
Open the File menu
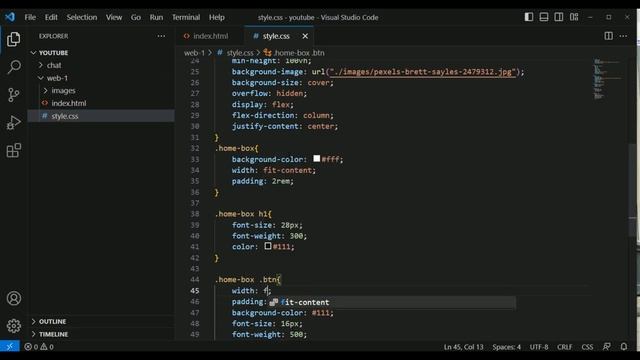click(x=30, y=17)
